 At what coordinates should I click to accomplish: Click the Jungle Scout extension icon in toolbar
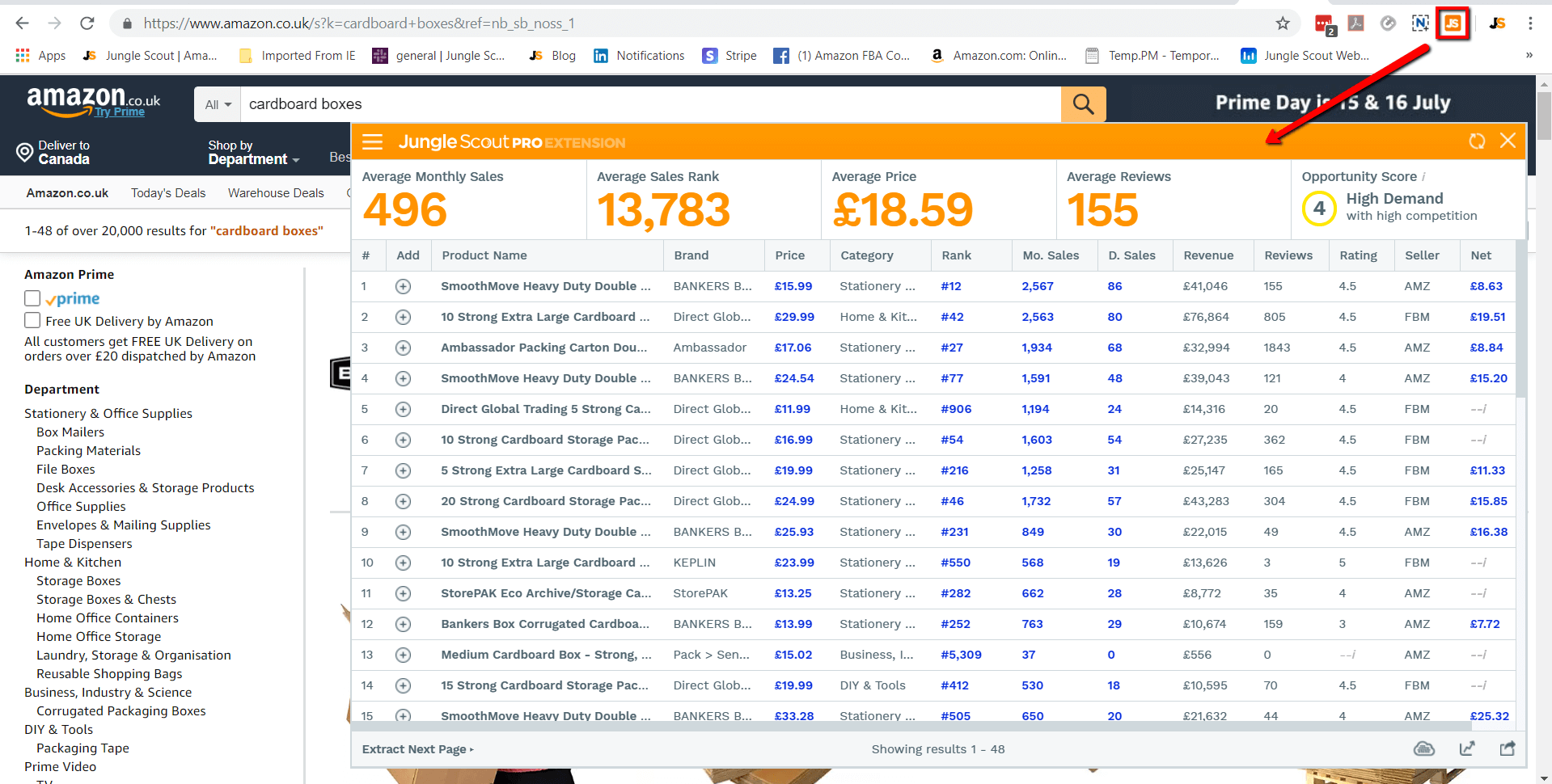1453,23
